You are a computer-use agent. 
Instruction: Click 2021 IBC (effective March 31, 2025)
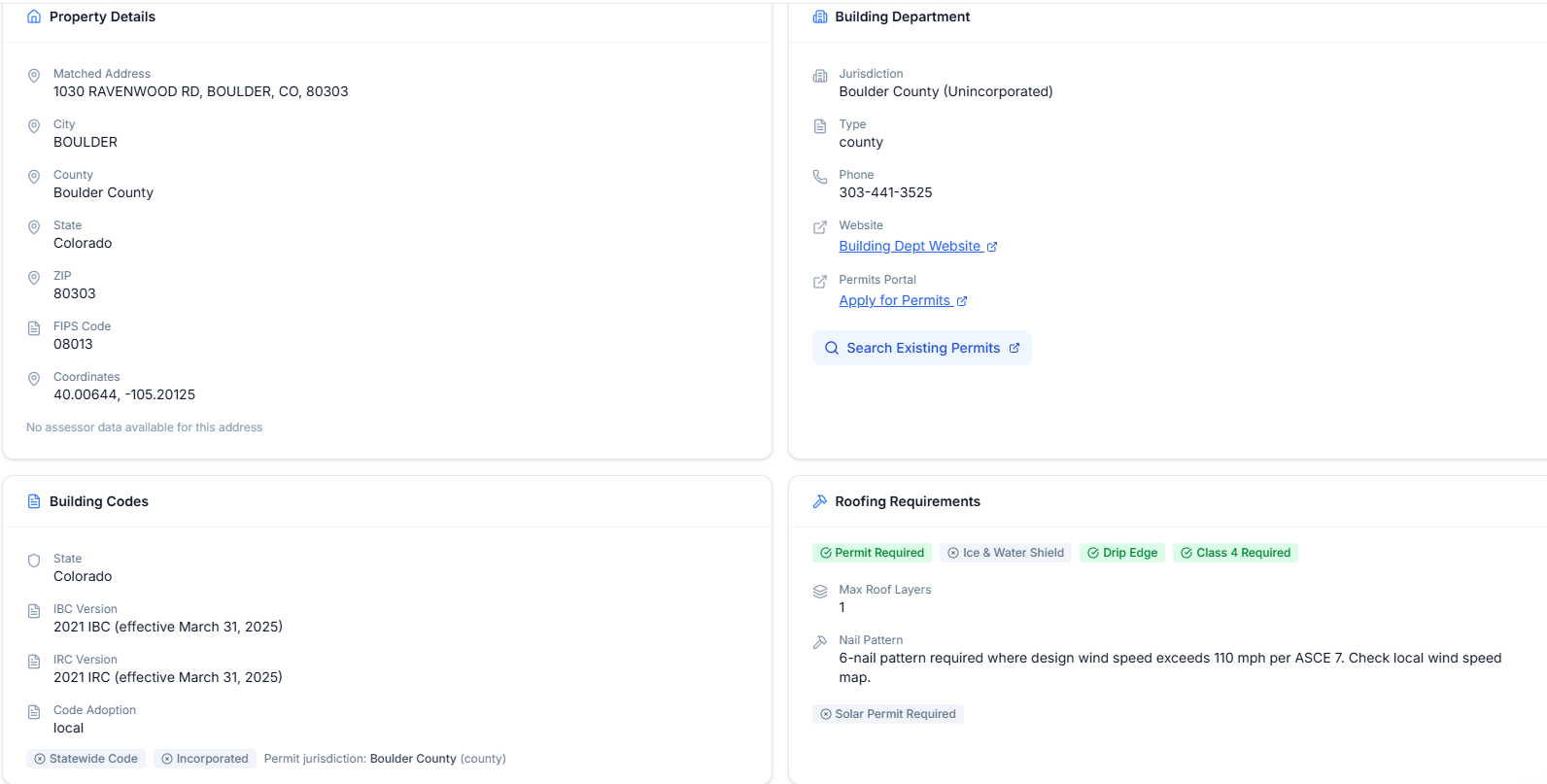pyautogui.click(x=168, y=628)
